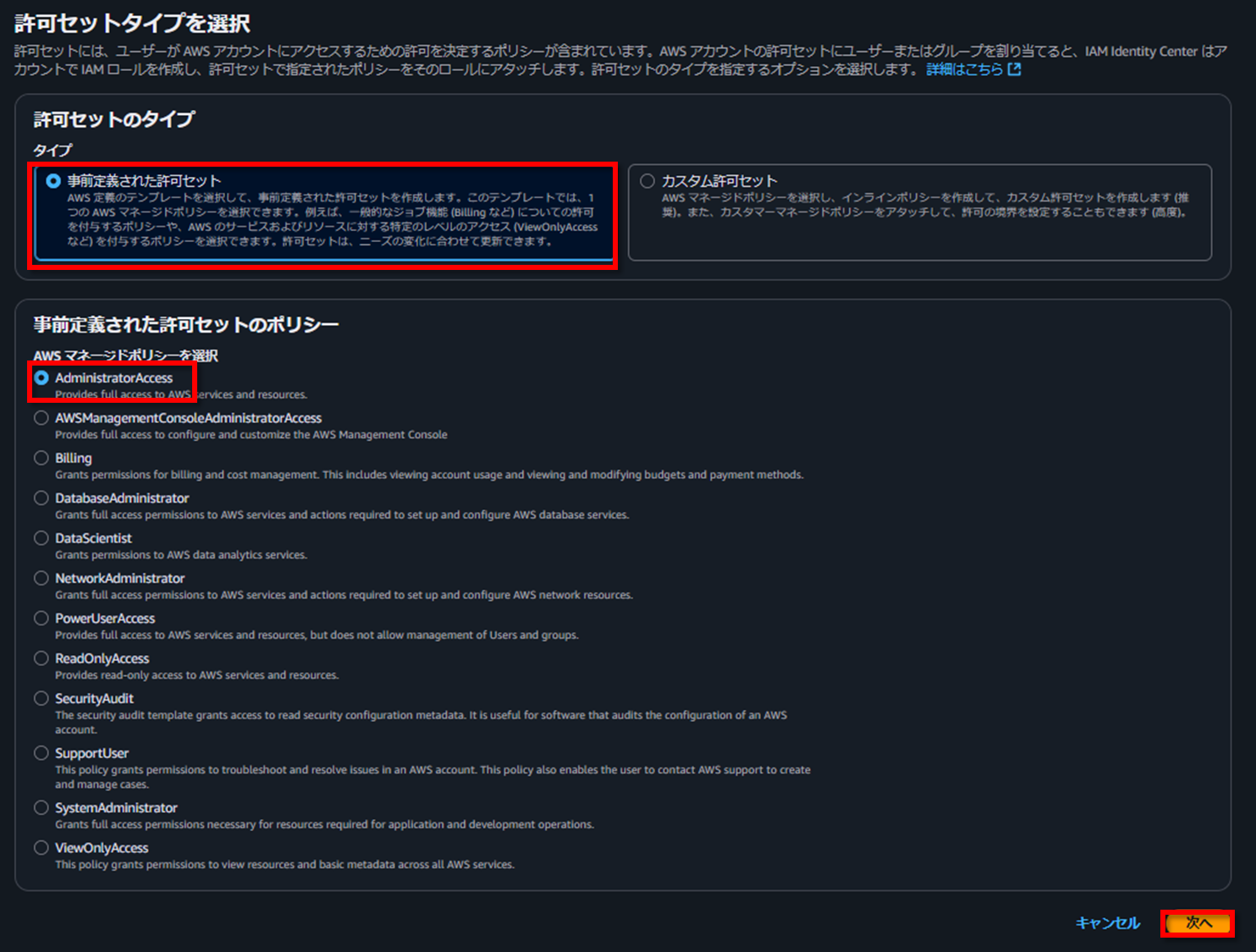Click the タイプ field label
This screenshot has height=952, width=1256.
52,151
